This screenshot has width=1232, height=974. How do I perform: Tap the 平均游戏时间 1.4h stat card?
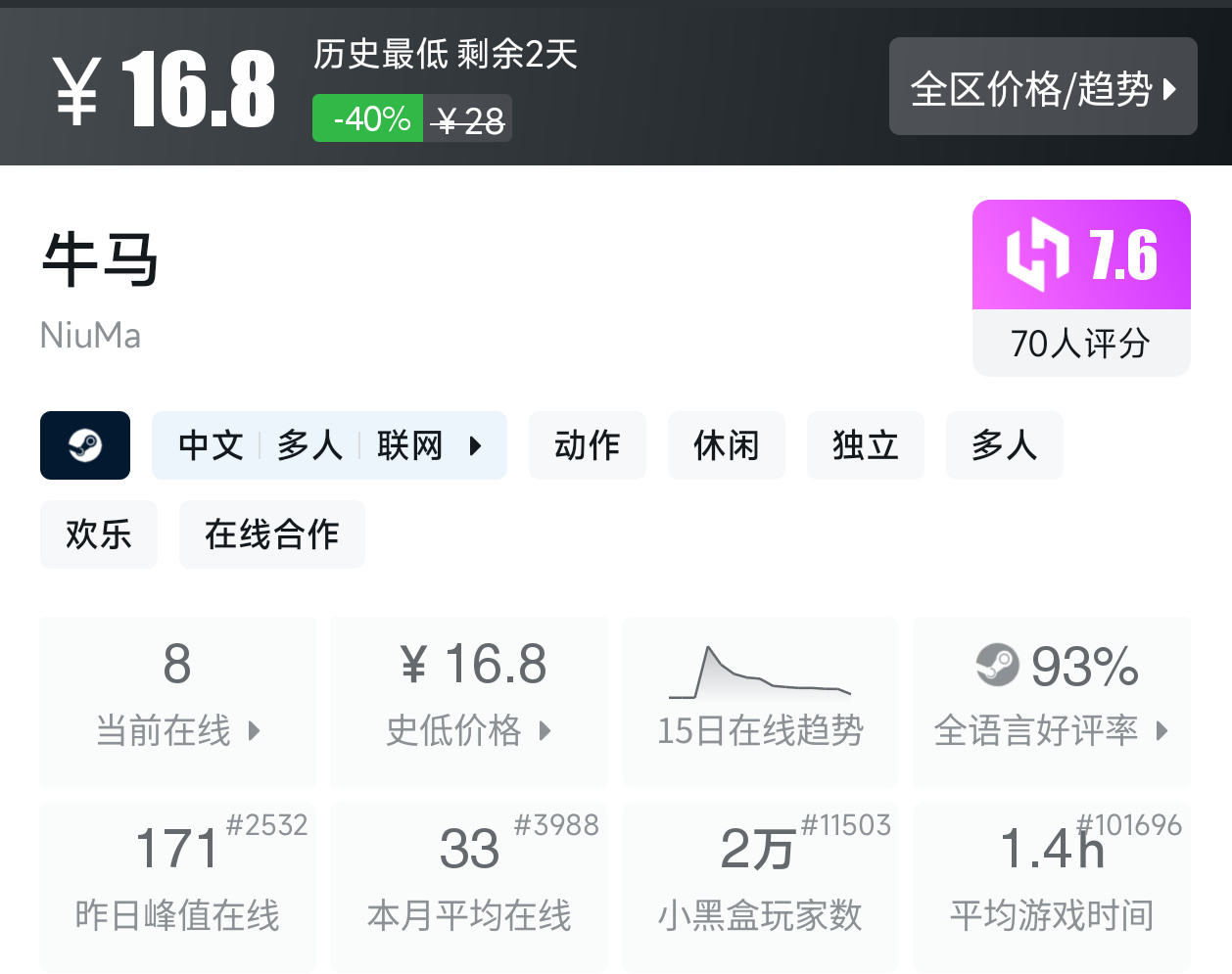coord(1051,886)
